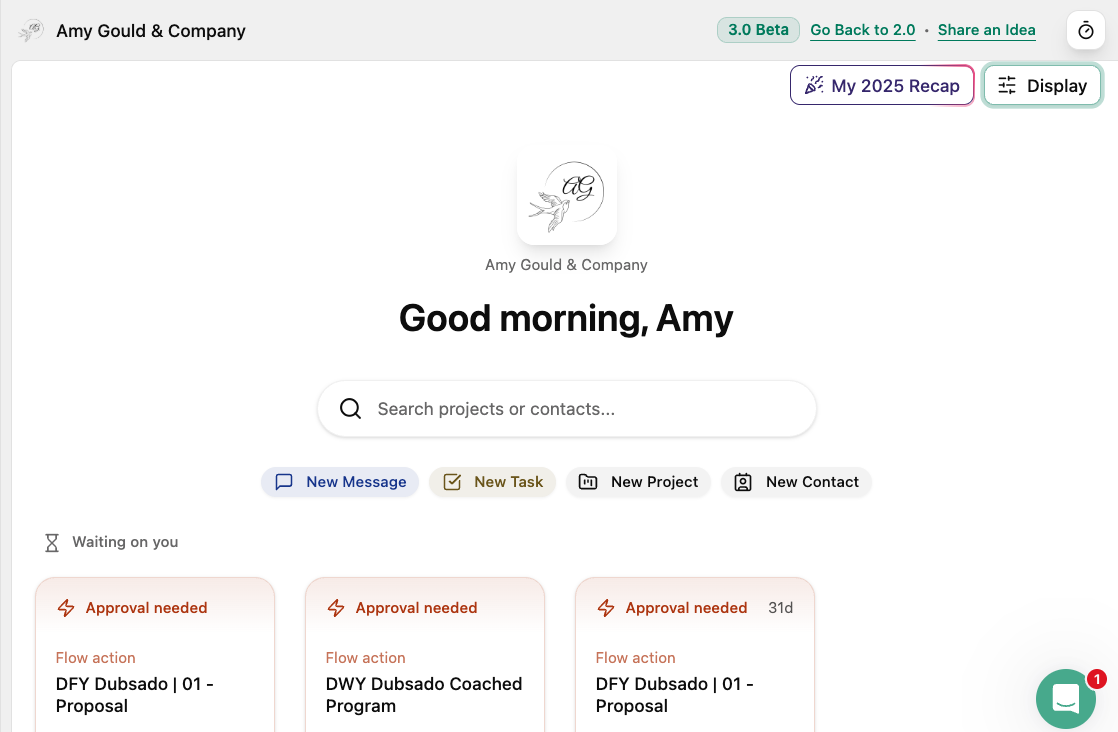Click the sliders icon on the Display button
Viewport: 1118px width, 732px height.
(x=1007, y=85)
